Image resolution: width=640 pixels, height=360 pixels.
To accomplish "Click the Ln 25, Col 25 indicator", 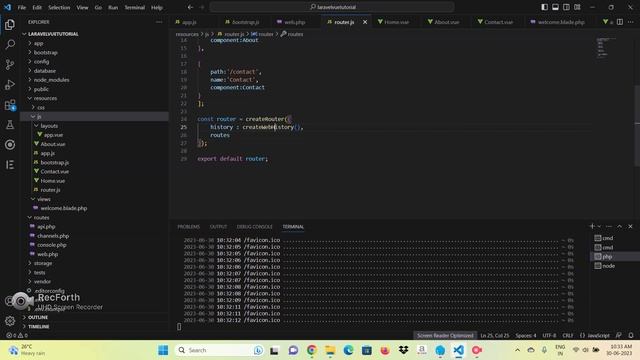I will (x=494, y=336).
